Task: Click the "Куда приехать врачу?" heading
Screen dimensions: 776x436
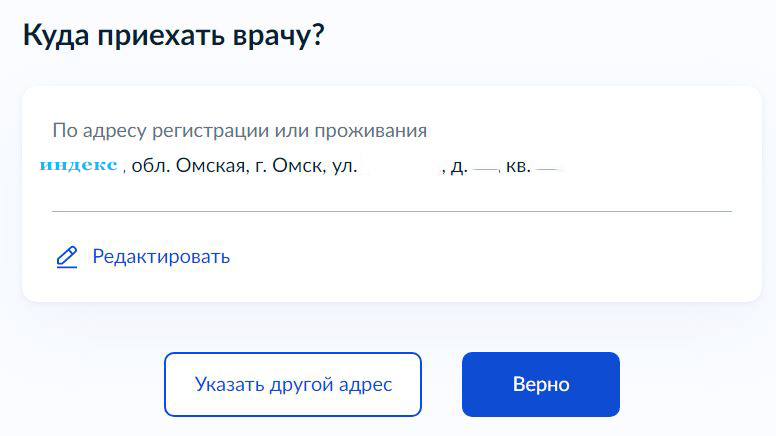Action: pos(175,35)
